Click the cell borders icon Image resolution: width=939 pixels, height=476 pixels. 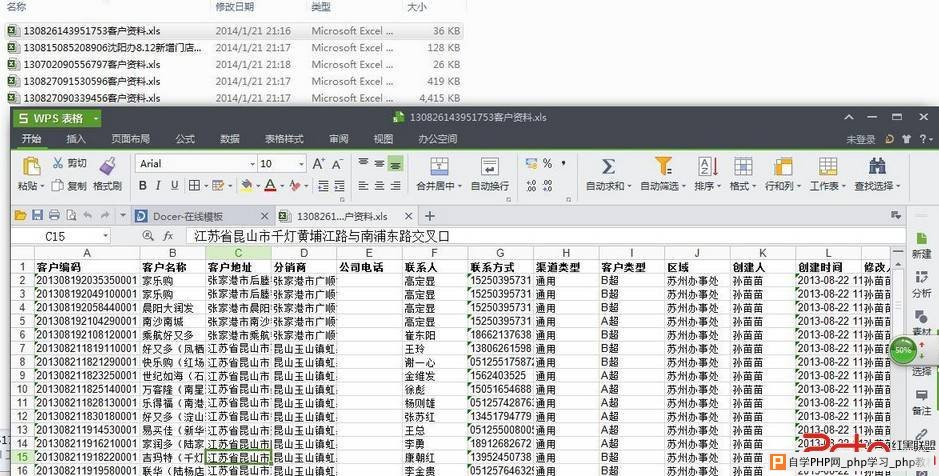[x=194, y=186]
